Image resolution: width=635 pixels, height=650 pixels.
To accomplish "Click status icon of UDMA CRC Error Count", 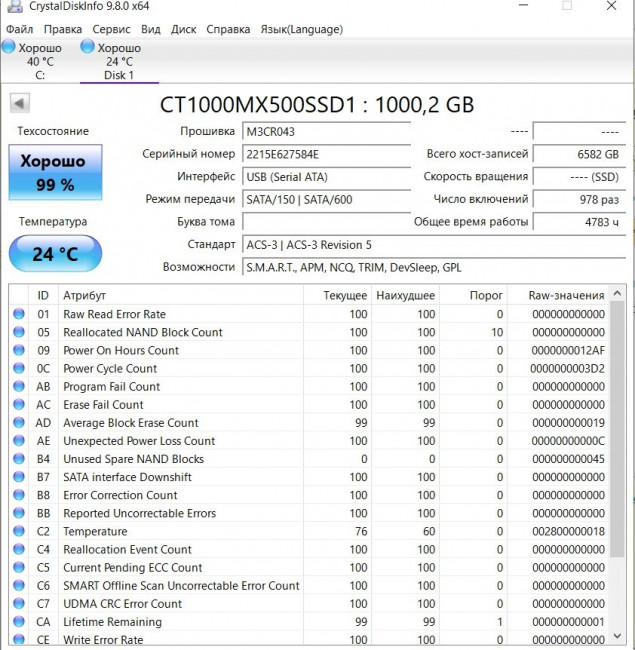I will coord(19,603).
